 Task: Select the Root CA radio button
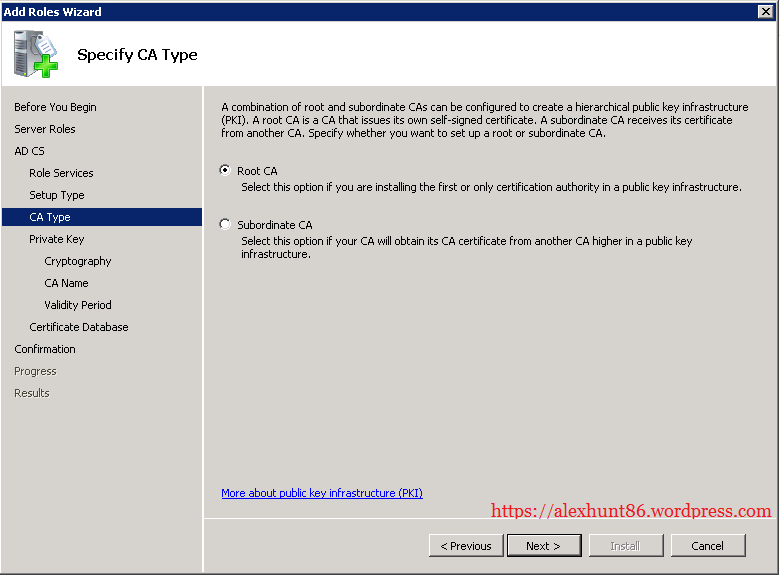coord(225,171)
